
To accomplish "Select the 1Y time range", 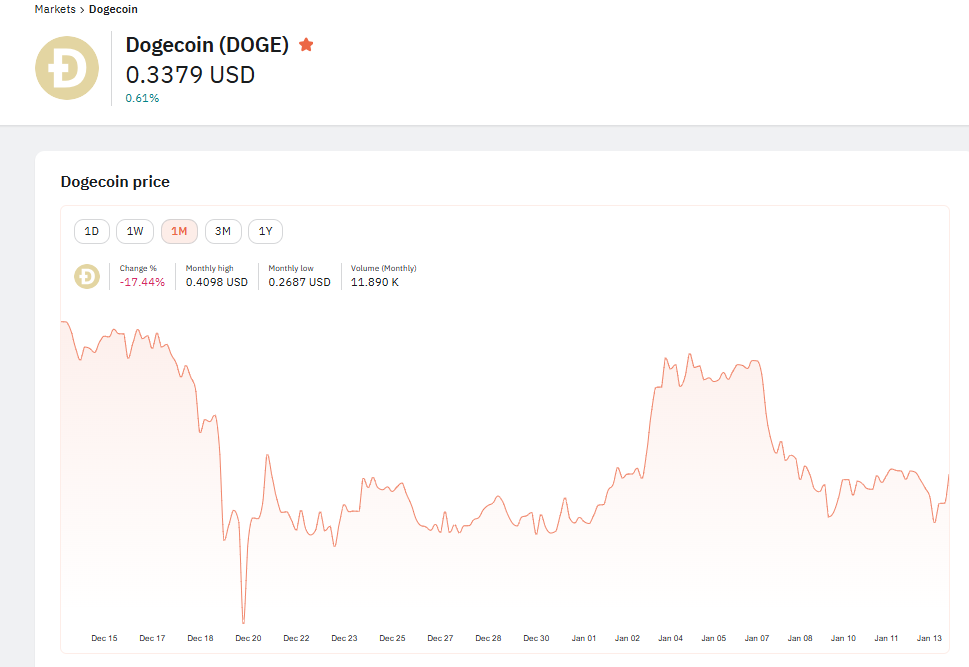I will coord(265,231).
